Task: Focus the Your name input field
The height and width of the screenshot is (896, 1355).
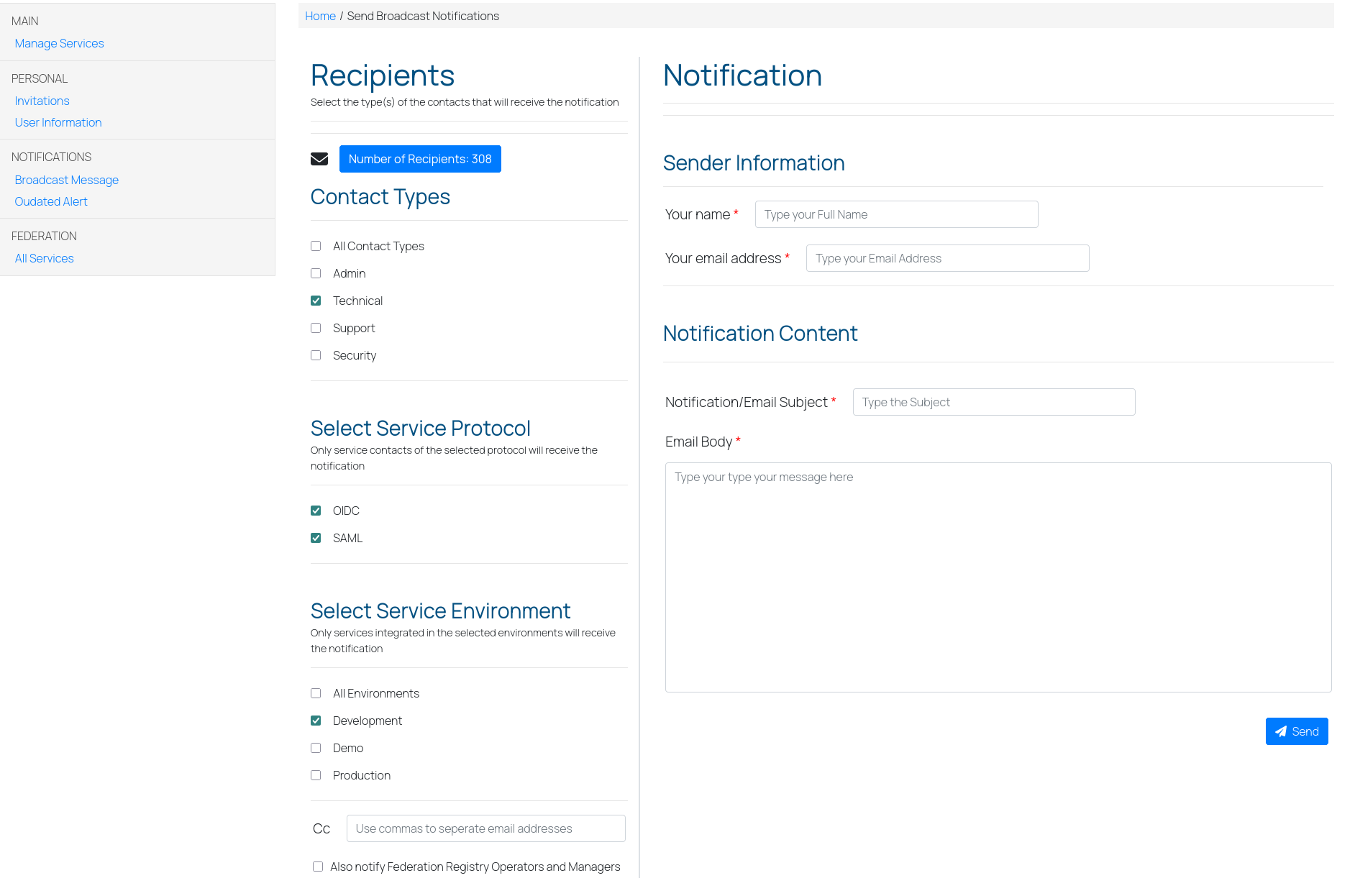Action: pos(896,214)
